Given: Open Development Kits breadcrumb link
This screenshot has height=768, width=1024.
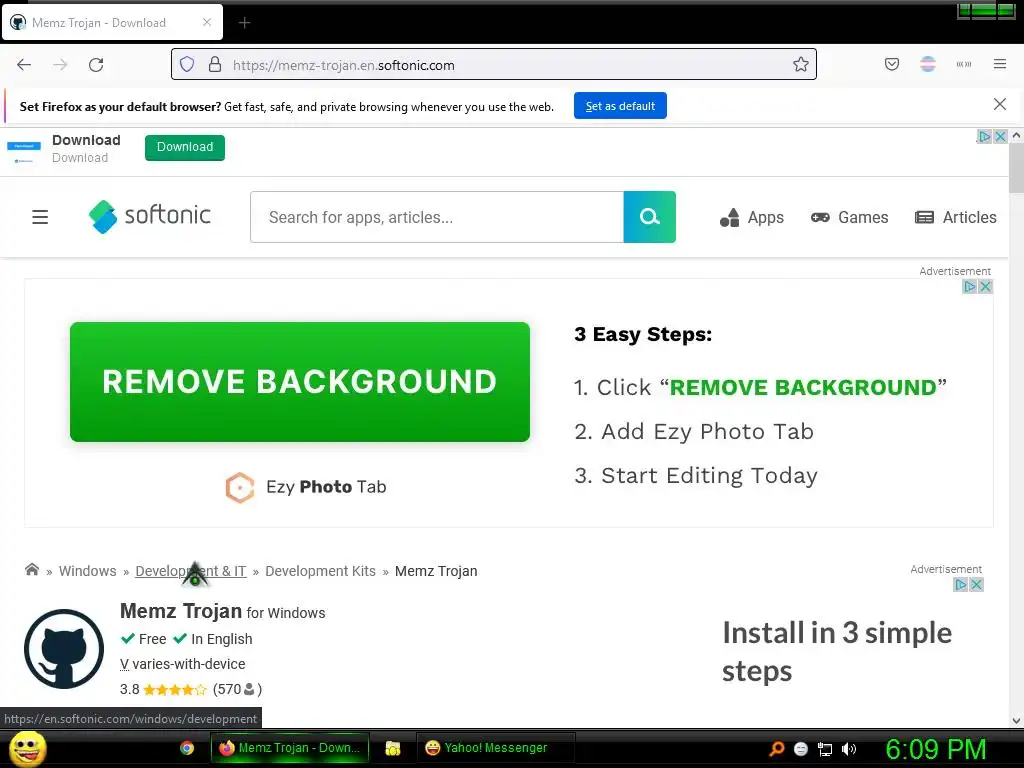Looking at the screenshot, I should (320, 571).
